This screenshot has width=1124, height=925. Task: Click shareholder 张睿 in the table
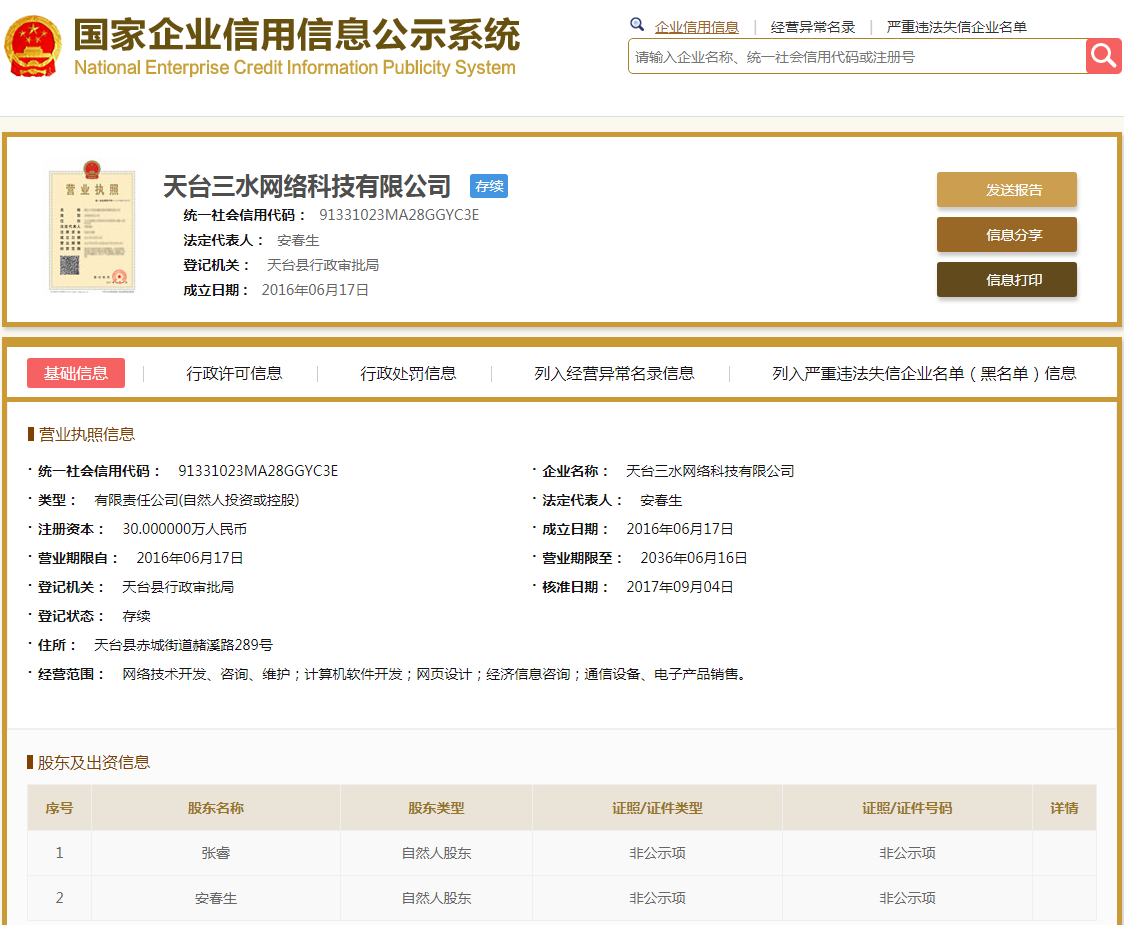pos(216,853)
